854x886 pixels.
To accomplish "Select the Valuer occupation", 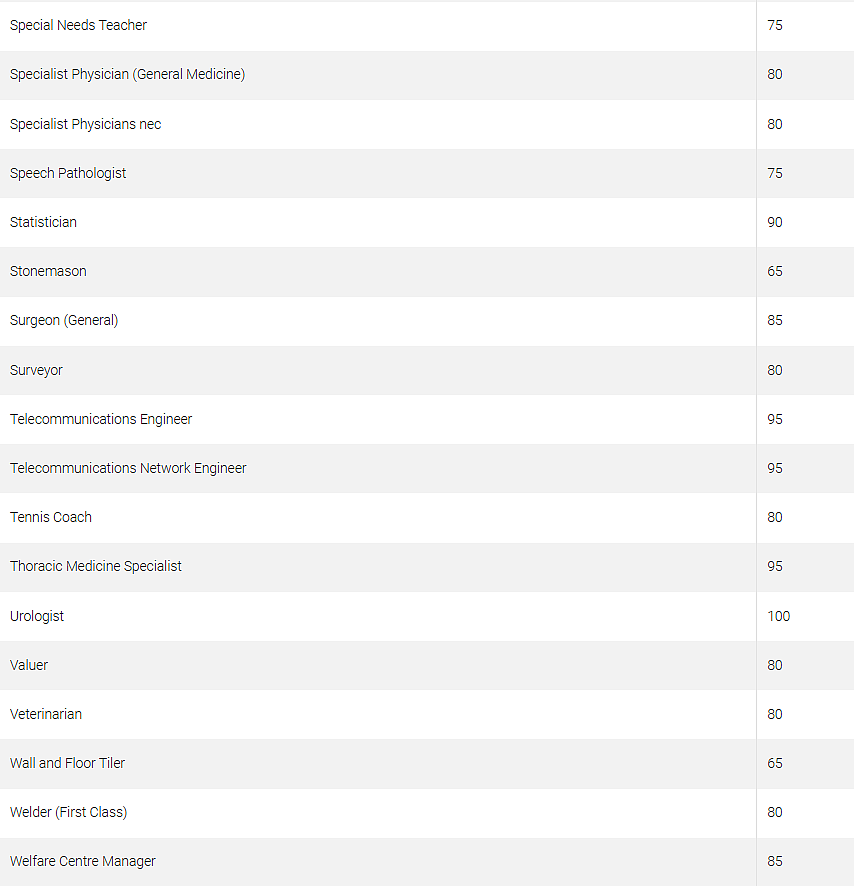I will [29, 665].
